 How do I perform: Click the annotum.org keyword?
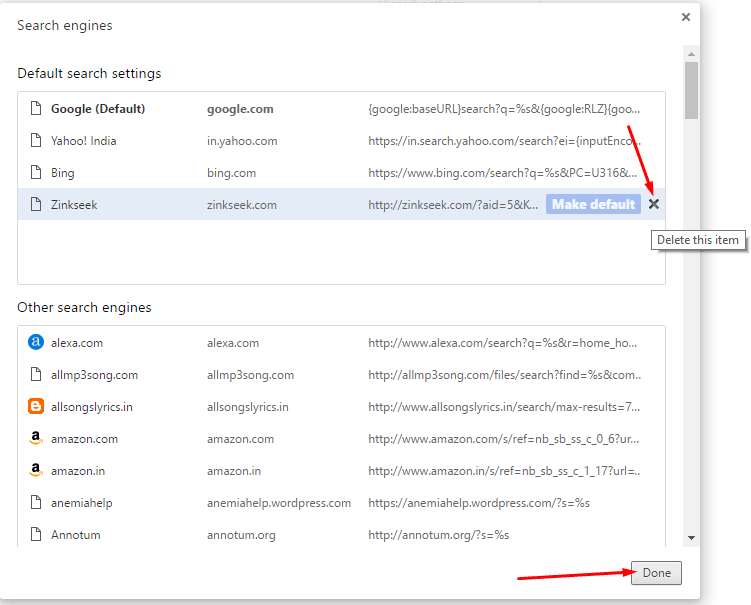[x=241, y=535]
